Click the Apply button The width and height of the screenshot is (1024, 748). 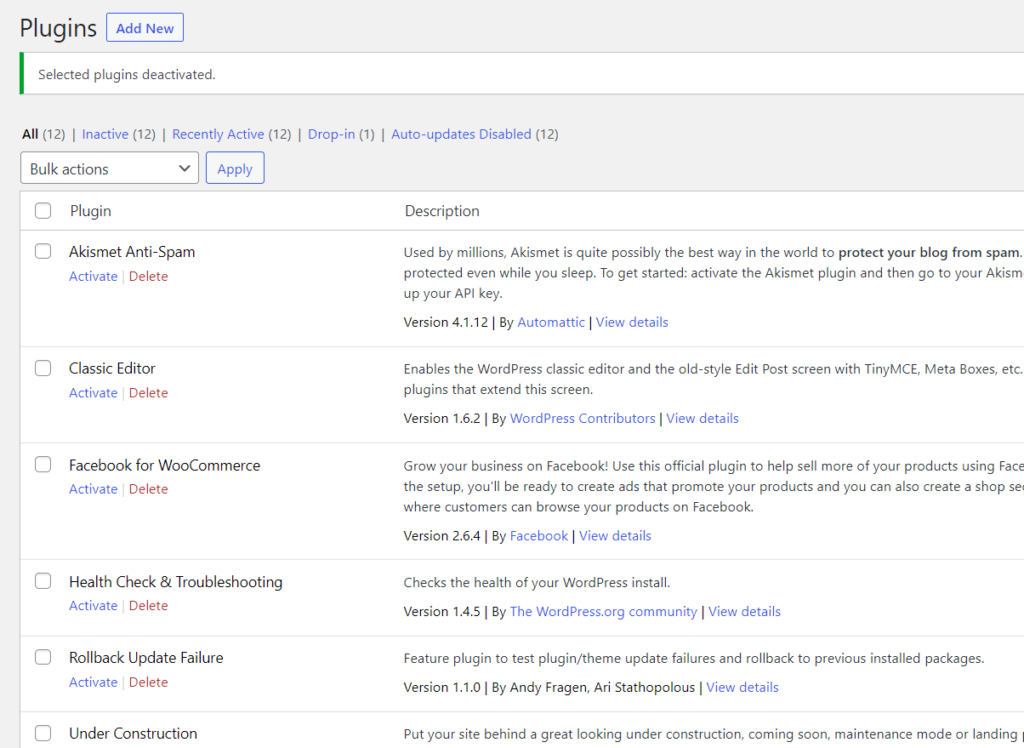(235, 169)
